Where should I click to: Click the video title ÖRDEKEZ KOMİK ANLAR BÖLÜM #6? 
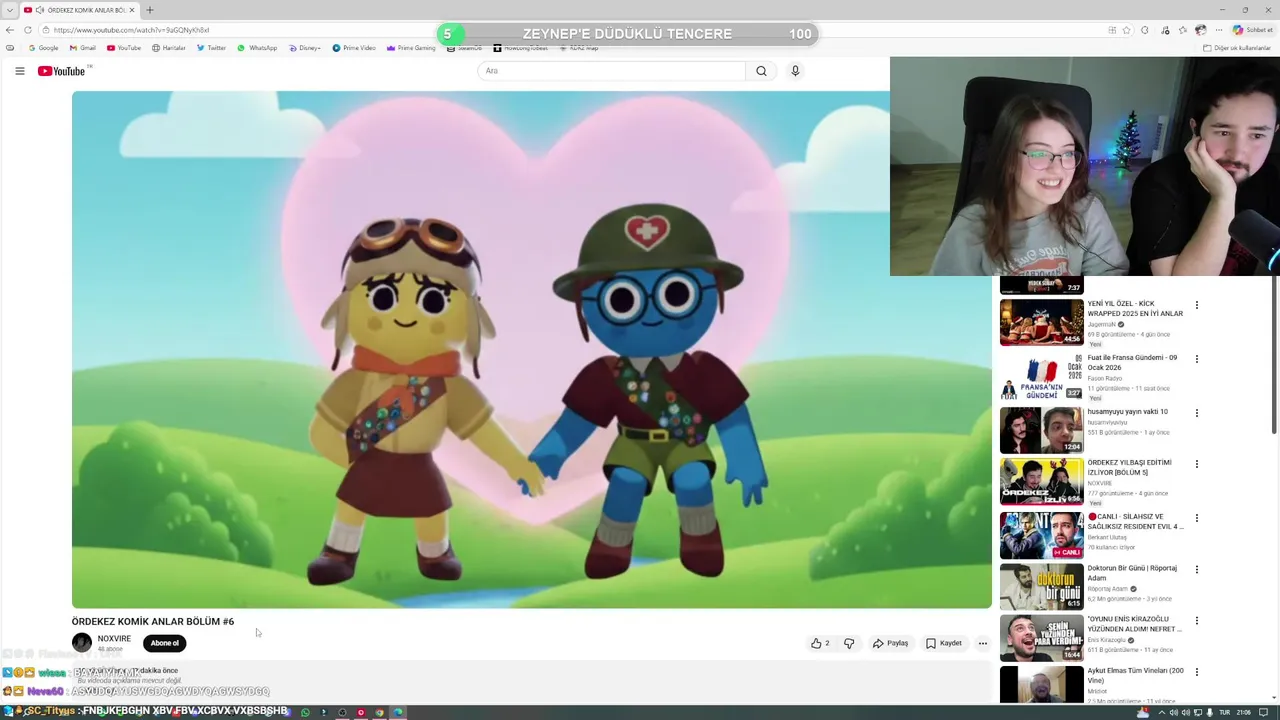pos(153,621)
